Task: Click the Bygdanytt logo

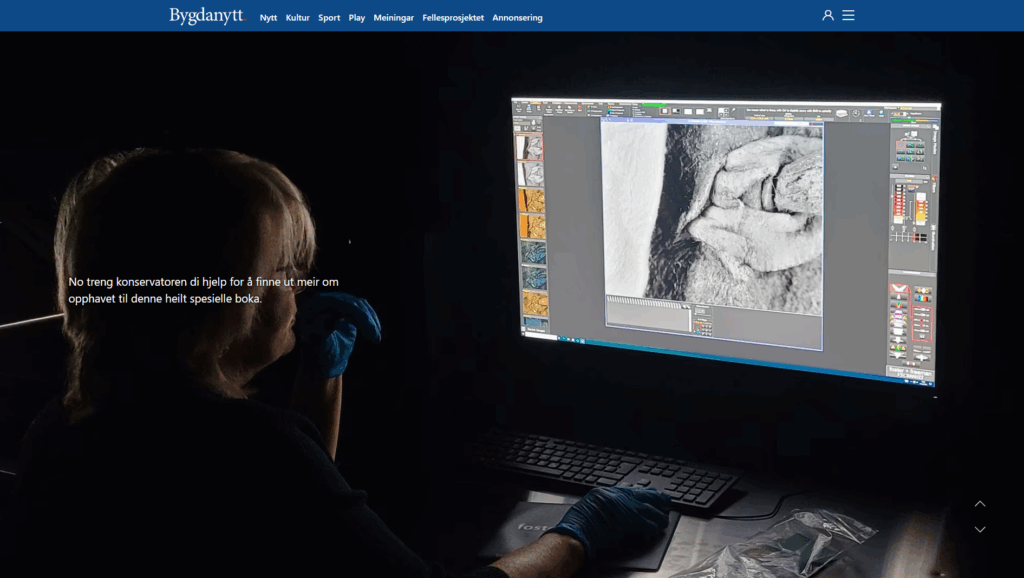Action: [x=206, y=16]
